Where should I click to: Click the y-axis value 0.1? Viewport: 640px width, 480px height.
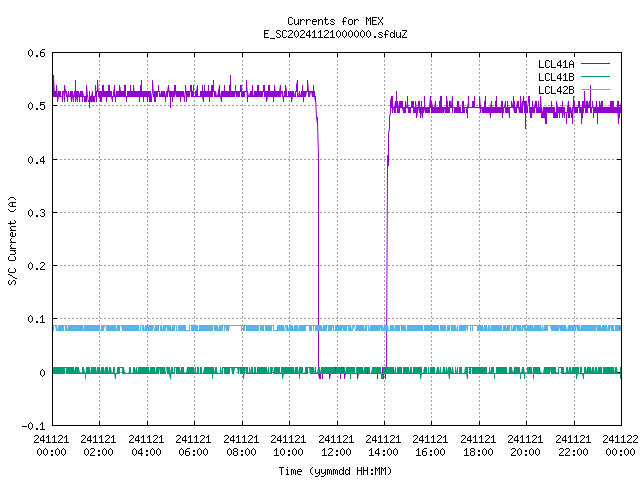[x=36, y=319]
